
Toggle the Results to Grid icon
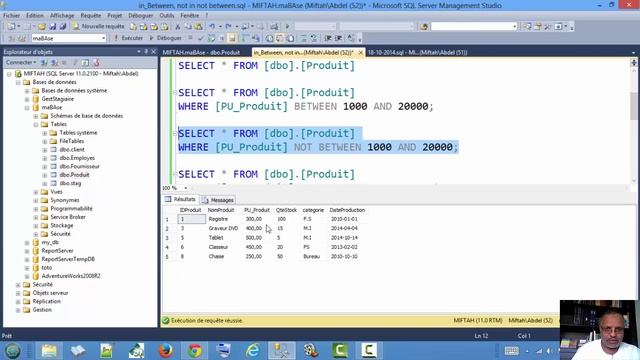pos(280,38)
